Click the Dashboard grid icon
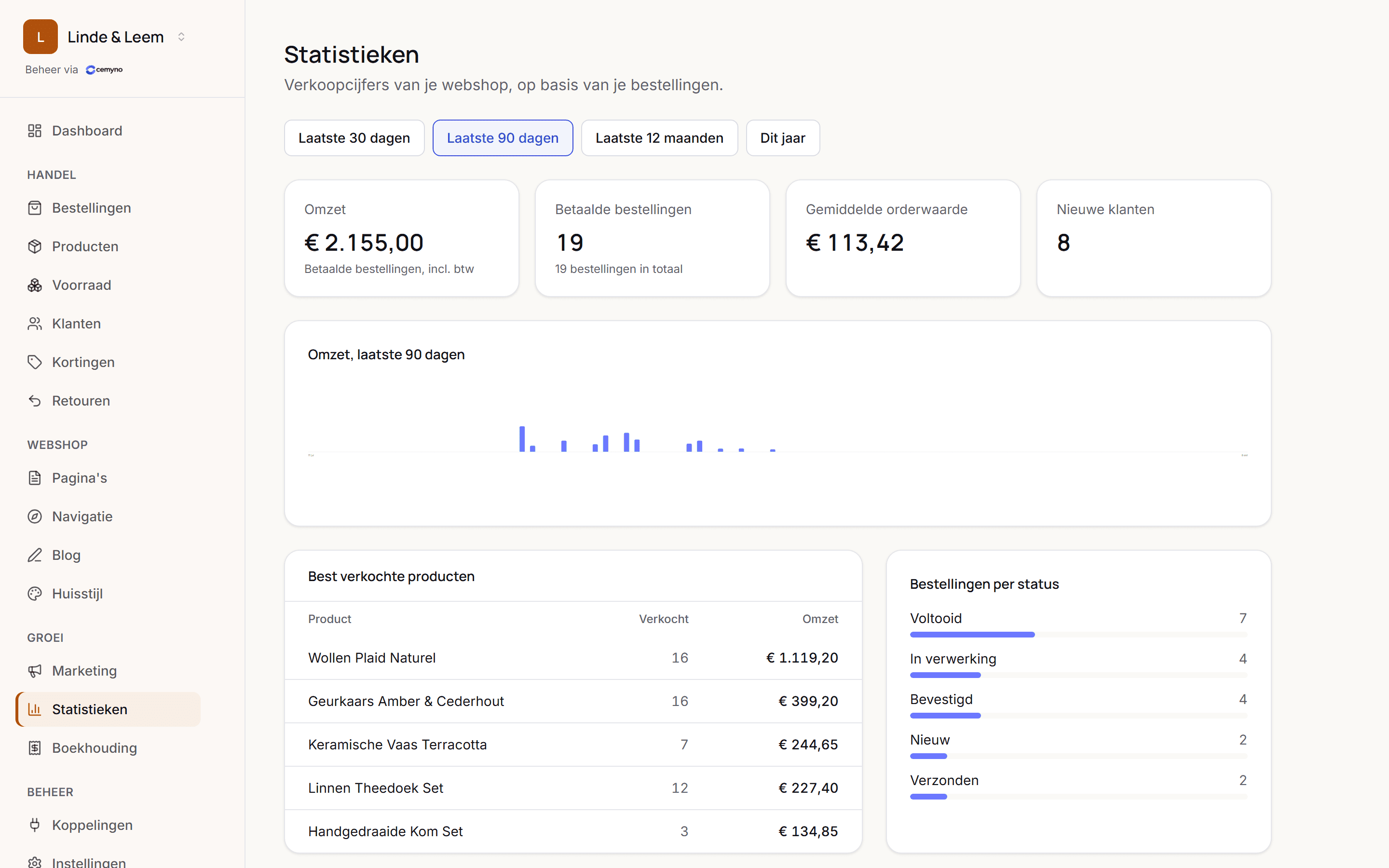Image resolution: width=1389 pixels, height=868 pixels. click(x=34, y=131)
